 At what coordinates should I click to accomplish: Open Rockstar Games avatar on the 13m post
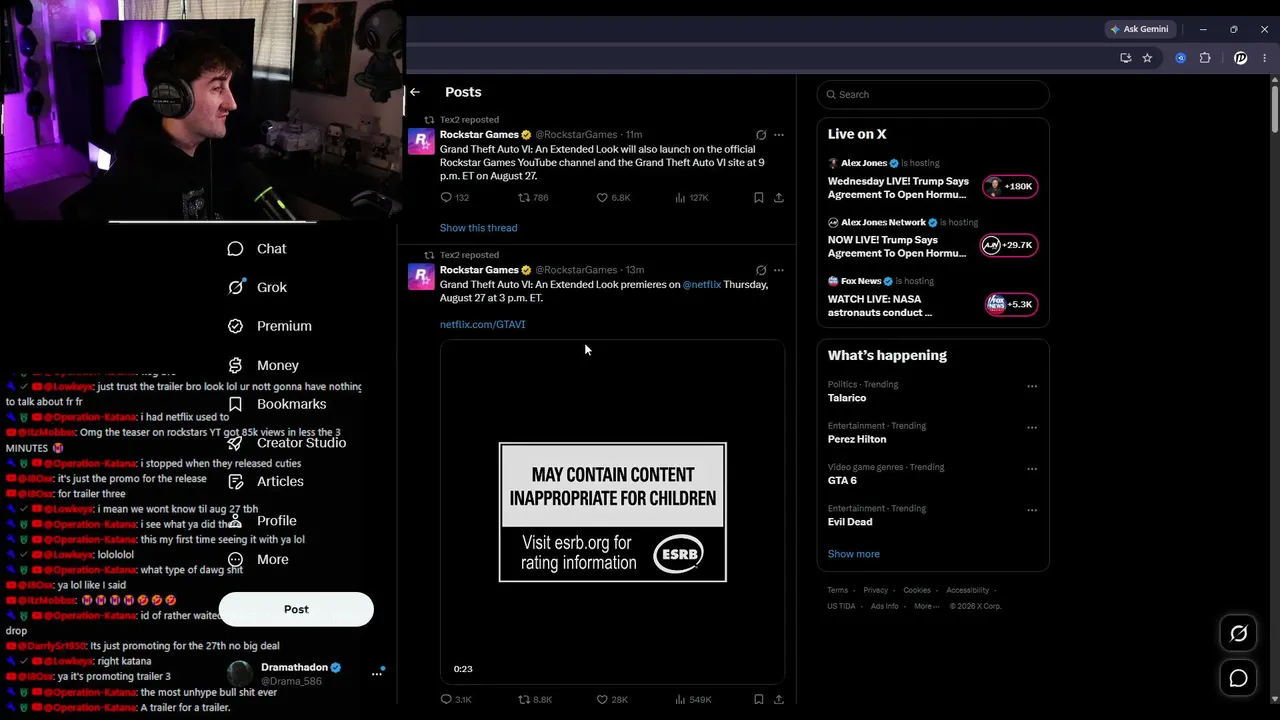(x=421, y=276)
